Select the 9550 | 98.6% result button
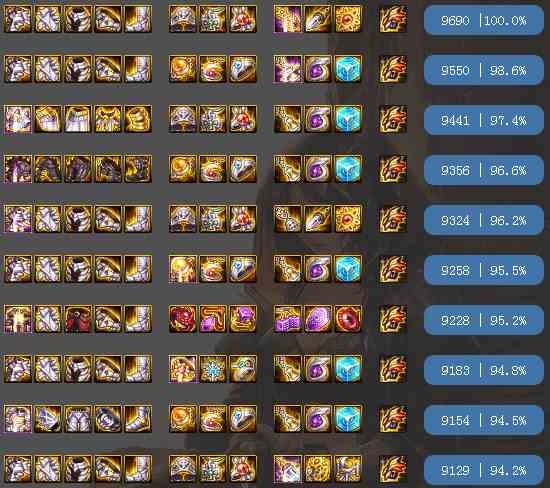Viewport: 550px width, 488px height. pyautogui.click(x=484, y=71)
